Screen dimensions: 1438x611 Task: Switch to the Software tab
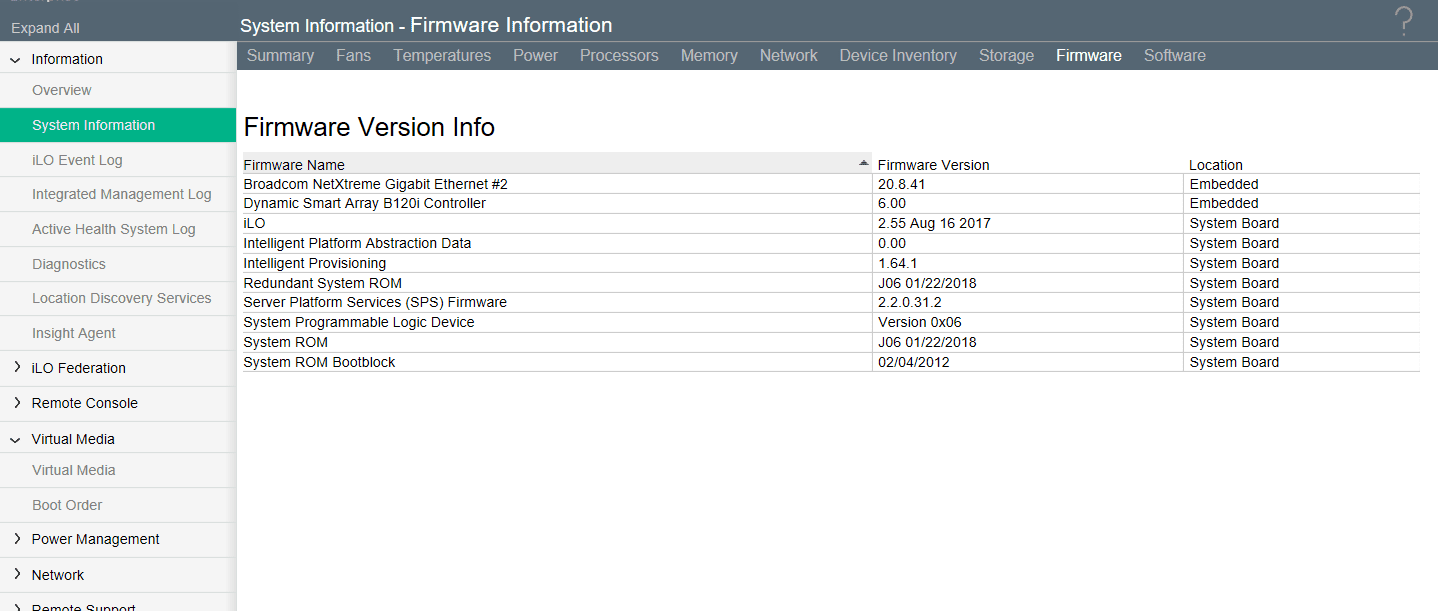pos(1175,56)
